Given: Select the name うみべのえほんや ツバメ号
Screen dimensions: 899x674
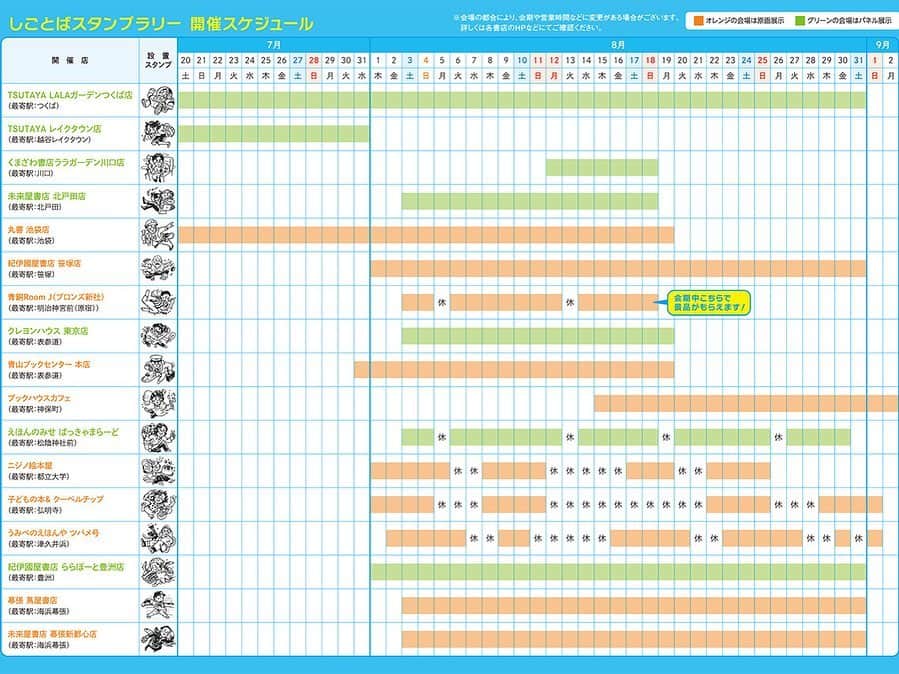Looking at the screenshot, I should [53, 533].
